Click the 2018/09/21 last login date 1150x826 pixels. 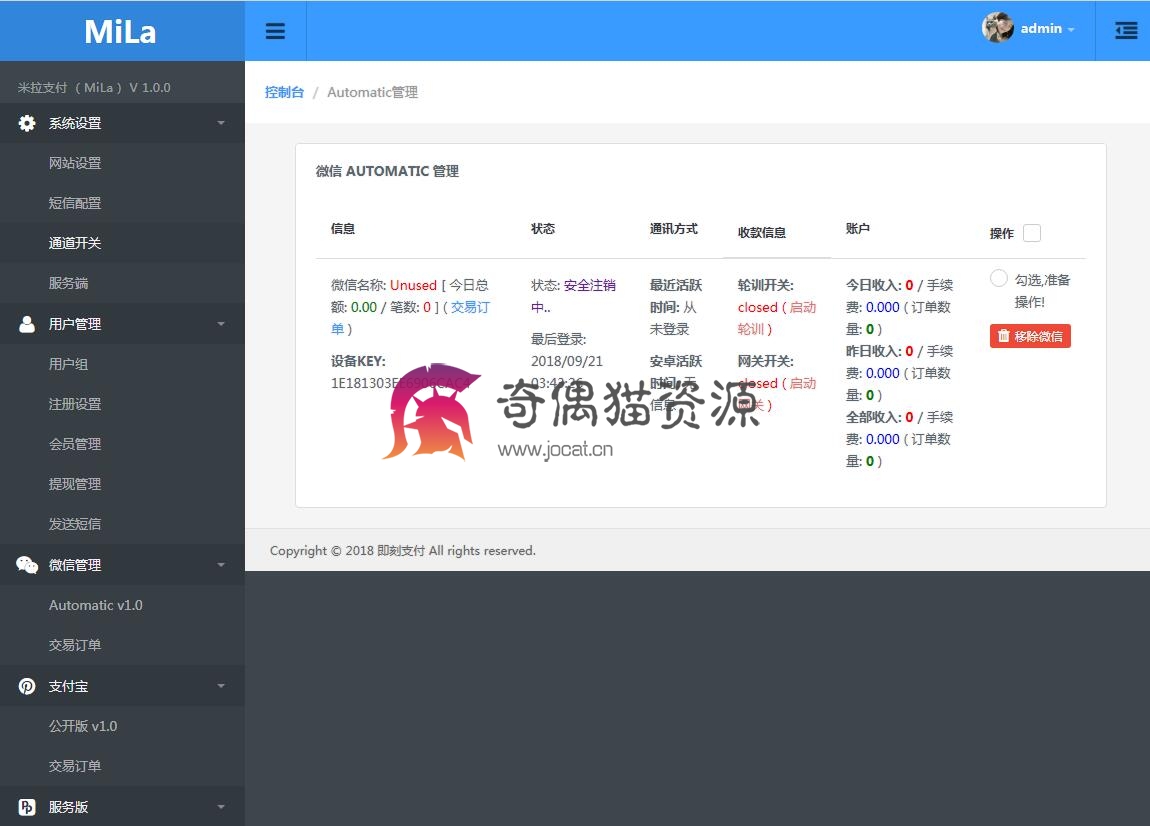(567, 362)
